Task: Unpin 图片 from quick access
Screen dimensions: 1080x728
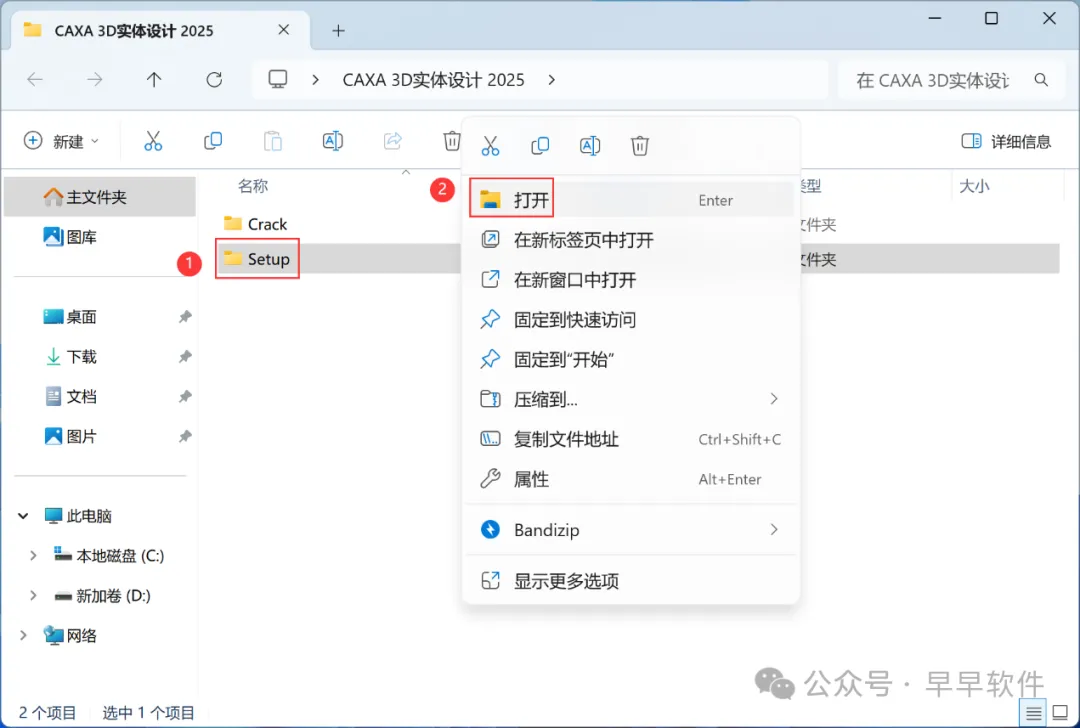Action: (x=185, y=437)
